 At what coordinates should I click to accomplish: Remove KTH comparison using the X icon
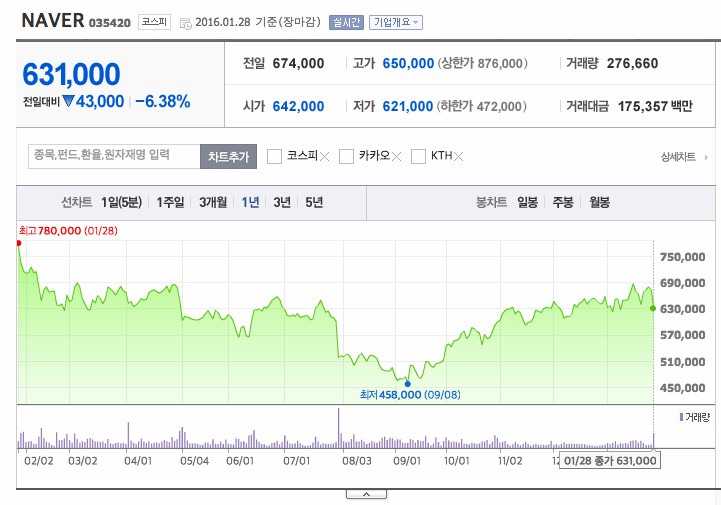[x=460, y=156]
